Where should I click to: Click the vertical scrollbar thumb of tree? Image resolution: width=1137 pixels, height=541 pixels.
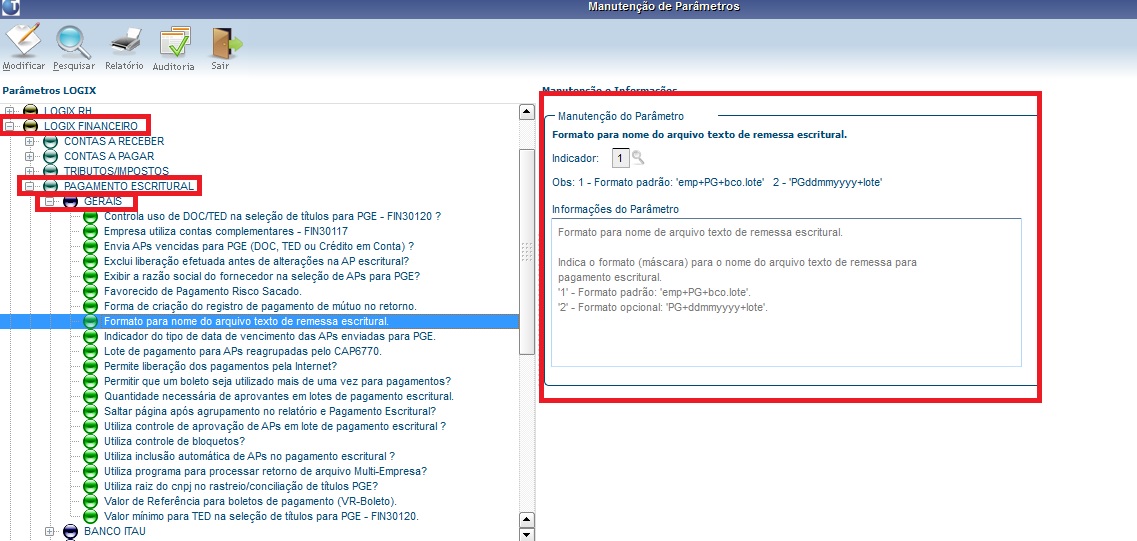pyautogui.click(x=527, y=252)
